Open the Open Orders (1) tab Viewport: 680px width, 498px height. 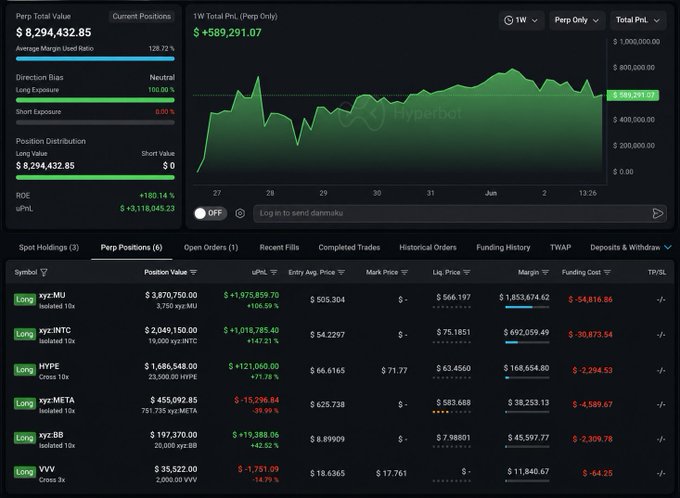pyautogui.click(x=211, y=247)
